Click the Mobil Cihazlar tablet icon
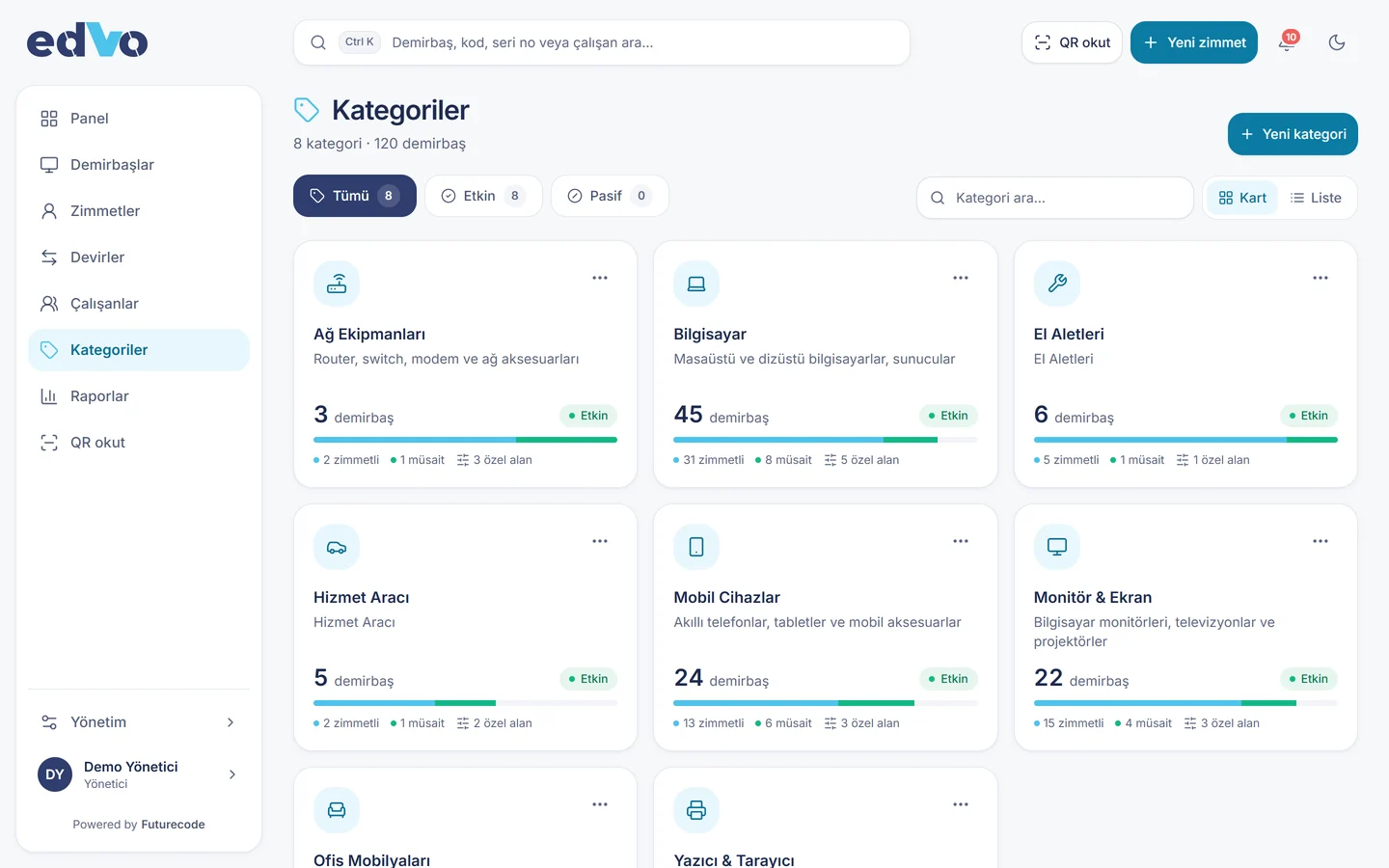Viewport: 1389px width, 868px height. pos(696,547)
